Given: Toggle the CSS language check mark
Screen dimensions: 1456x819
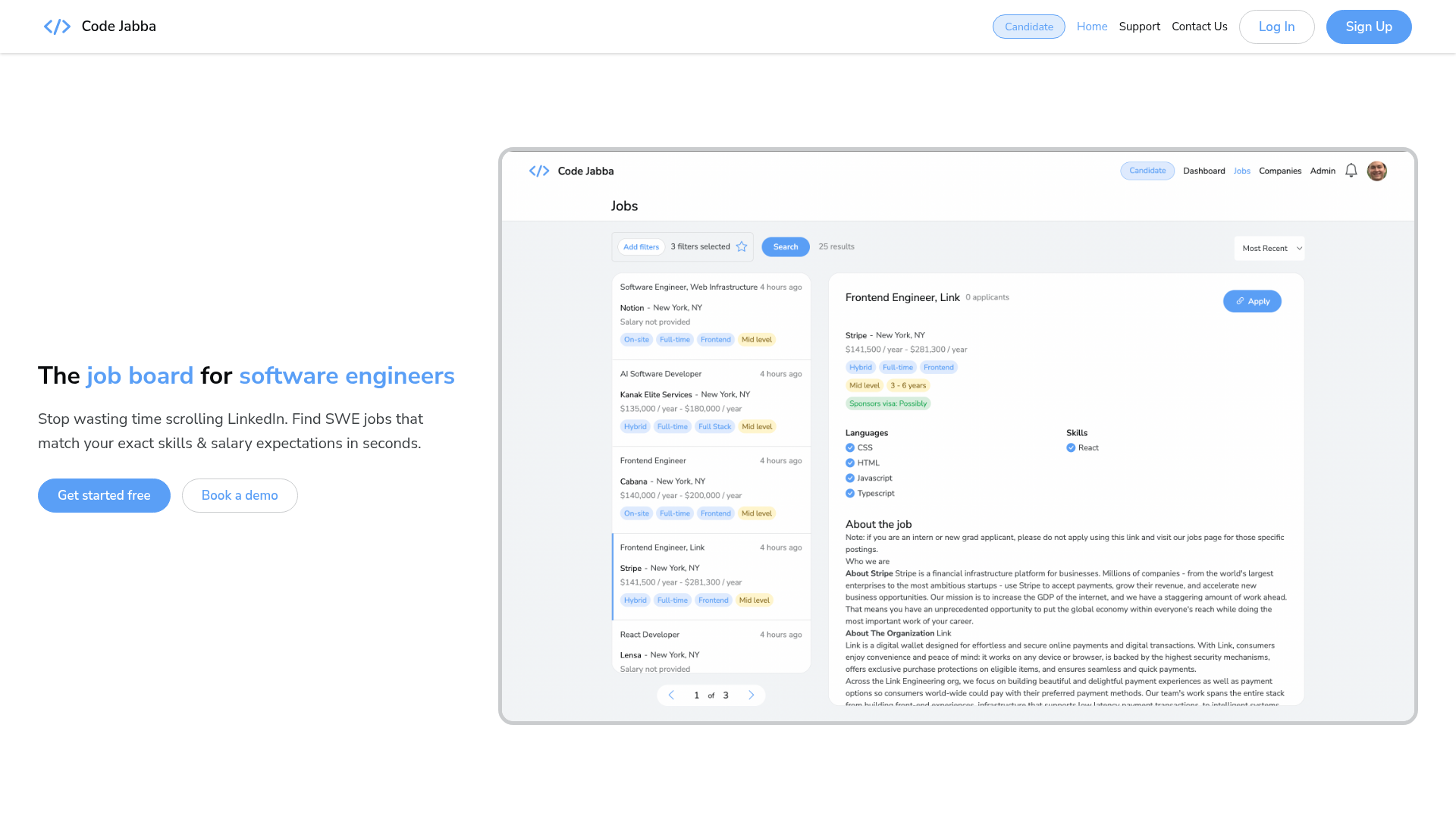Looking at the screenshot, I should 850,447.
